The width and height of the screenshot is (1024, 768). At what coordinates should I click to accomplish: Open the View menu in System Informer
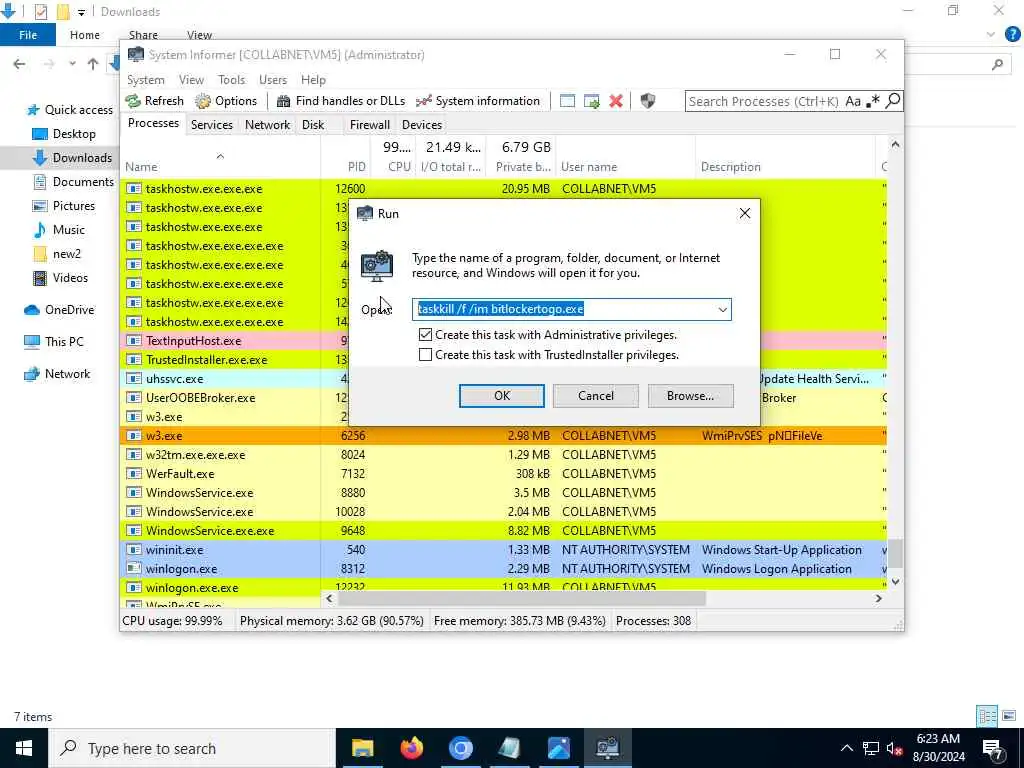pyautogui.click(x=191, y=80)
